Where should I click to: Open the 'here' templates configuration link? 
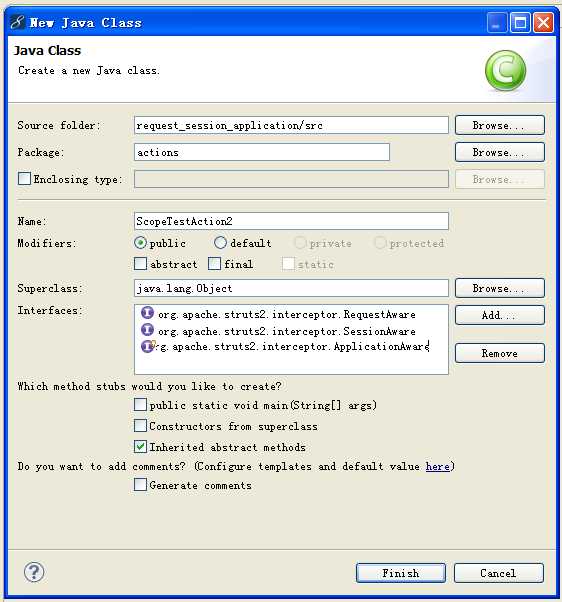pyautogui.click(x=438, y=466)
